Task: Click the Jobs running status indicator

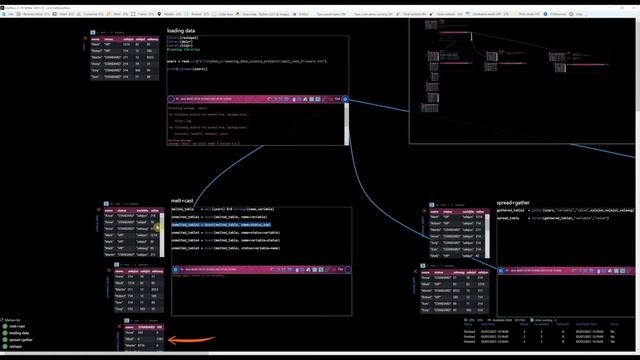Action: tap(544, 320)
